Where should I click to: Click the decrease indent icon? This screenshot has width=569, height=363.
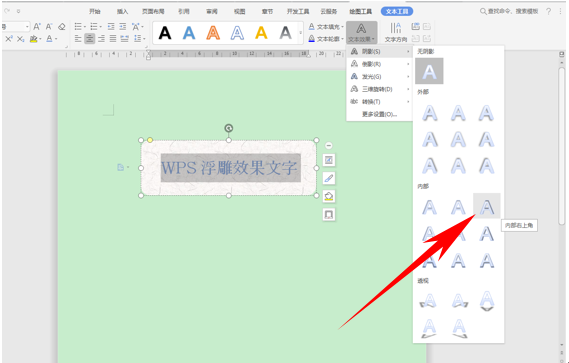pos(111,26)
